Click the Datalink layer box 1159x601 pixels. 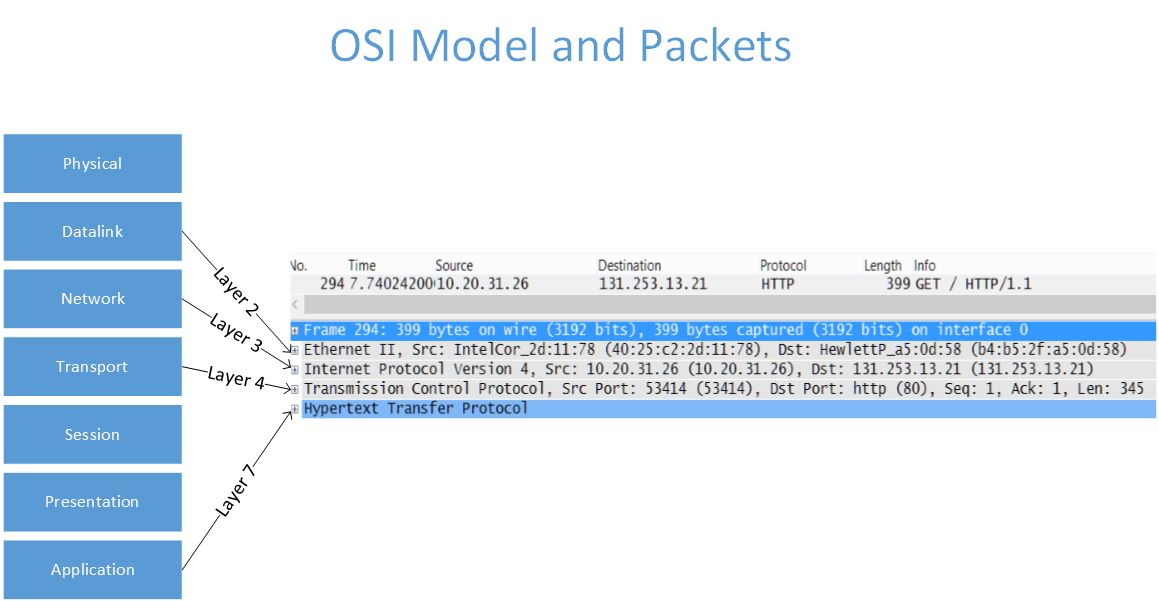click(92, 231)
